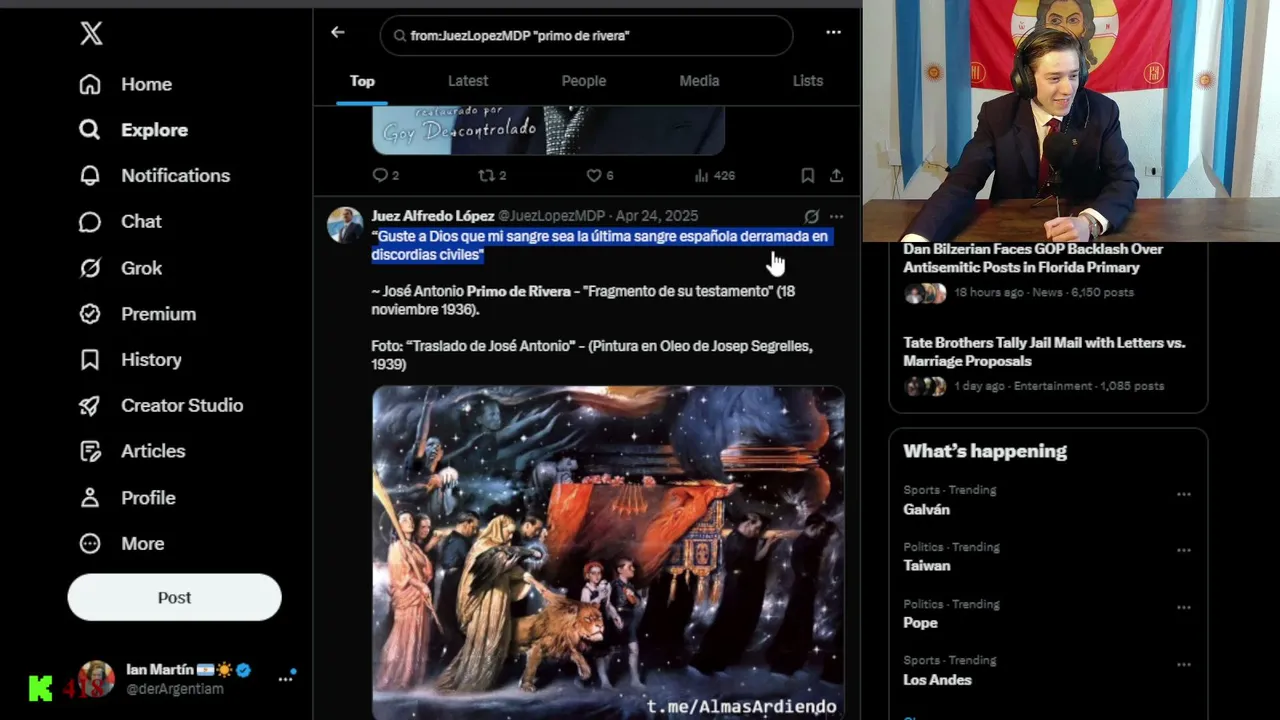
Task: Click the search query input field
Action: pos(586,36)
